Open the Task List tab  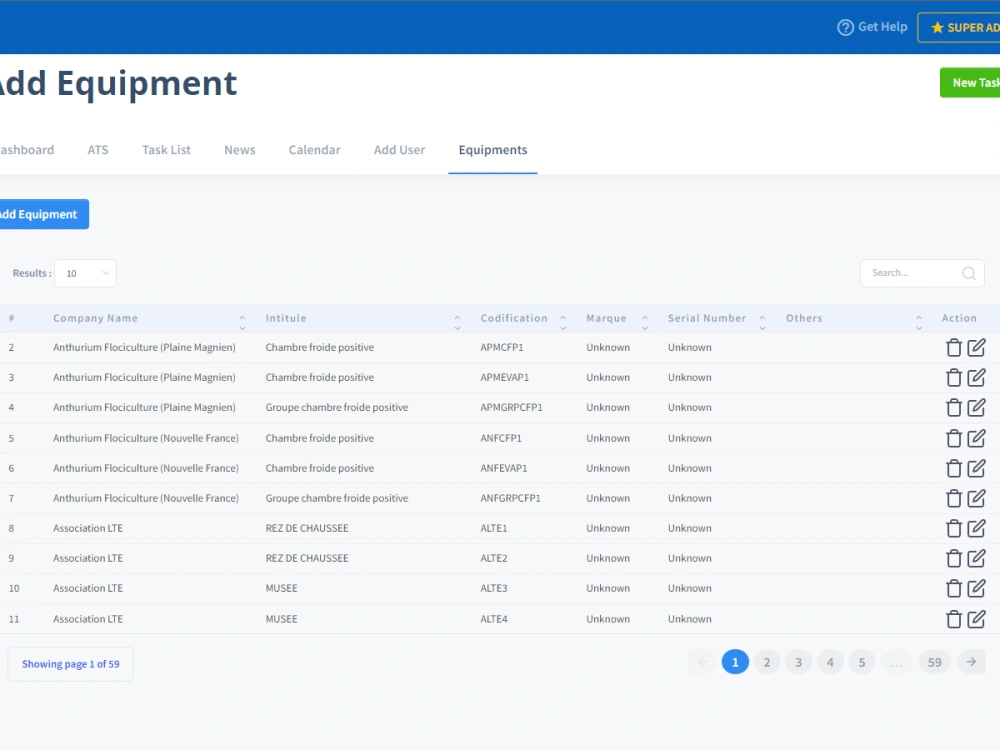tap(166, 149)
